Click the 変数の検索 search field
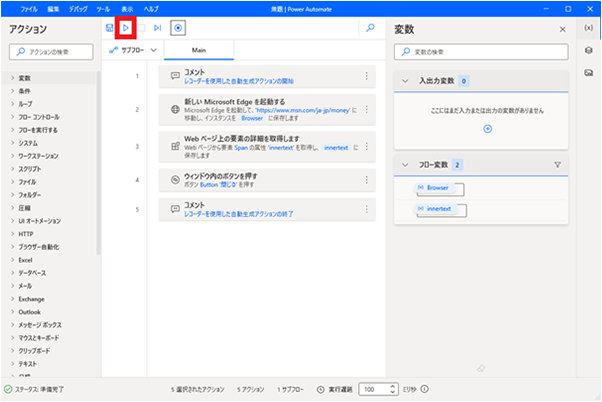The image size is (602, 402). coord(481,52)
